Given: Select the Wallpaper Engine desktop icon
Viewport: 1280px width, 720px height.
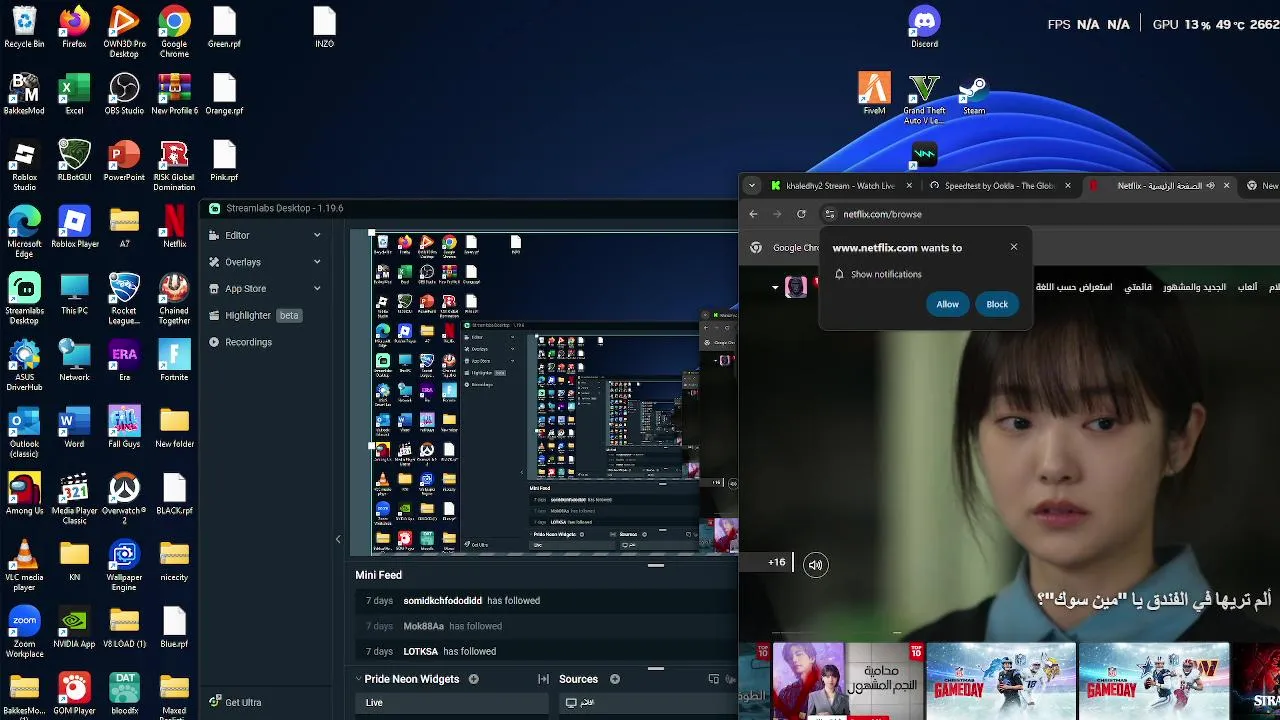Looking at the screenshot, I should (x=124, y=566).
